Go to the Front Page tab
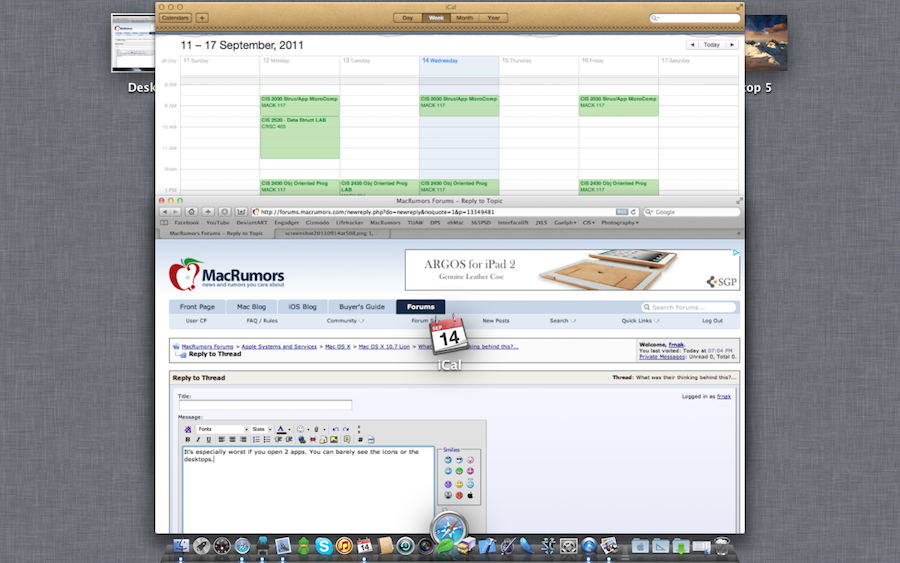Viewport: 900px width, 563px height. point(197,307)
